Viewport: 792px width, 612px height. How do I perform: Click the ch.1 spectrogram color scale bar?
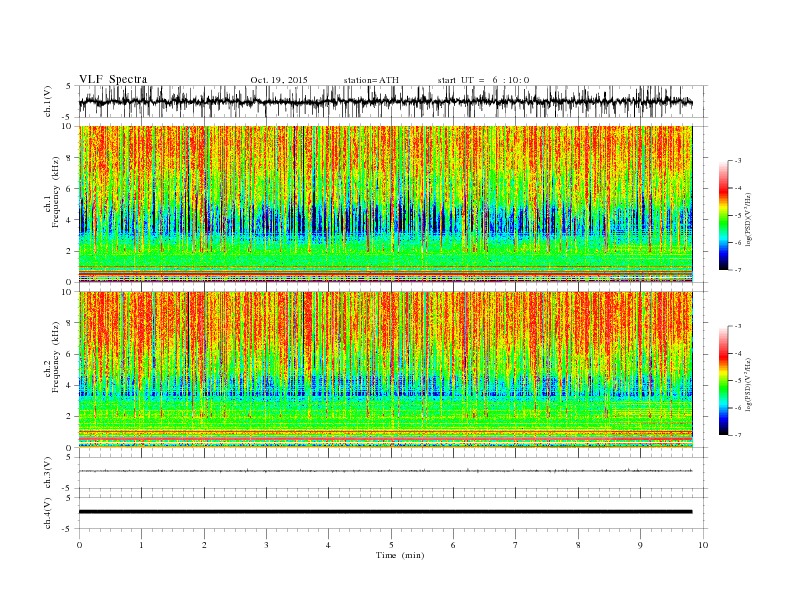click(723, 215)
